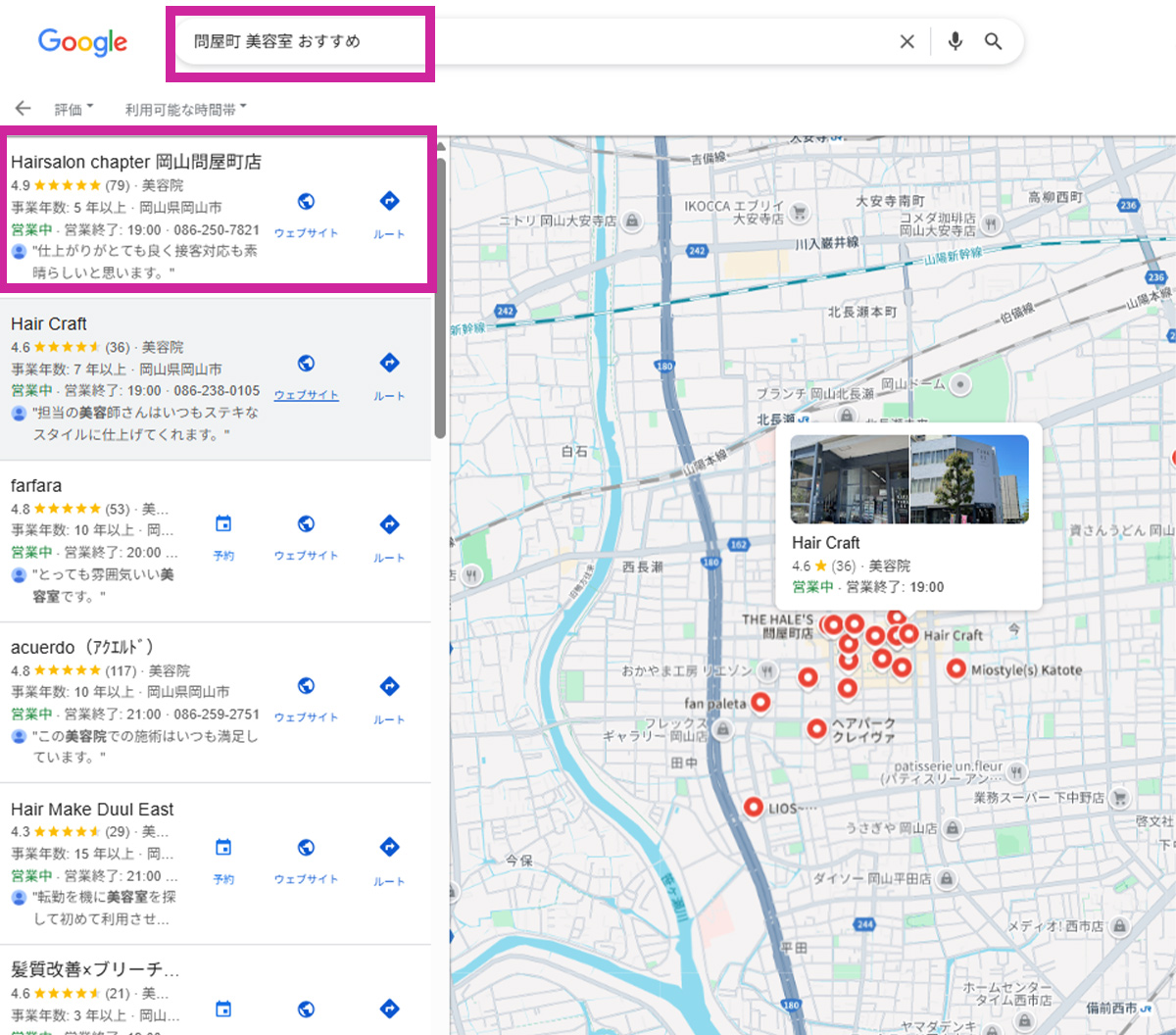The height and width of the screenshot is (1035, 1176).
Task: Click Hair Craft name in map popup
Action: (826, 543)
